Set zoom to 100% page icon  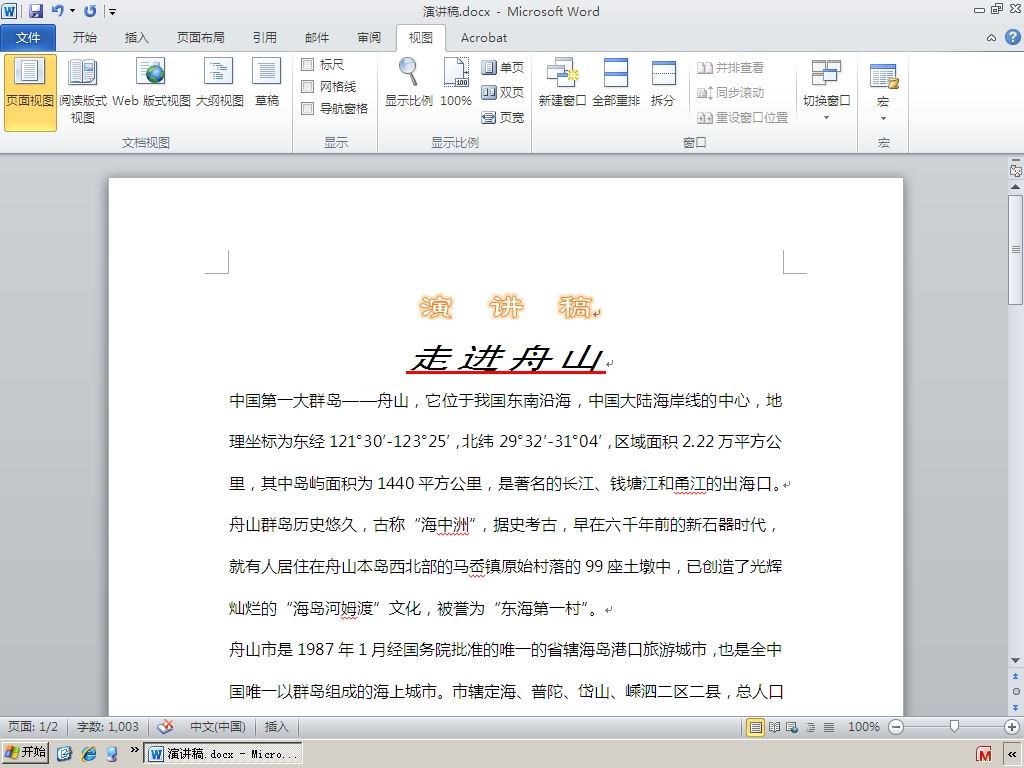tap(456, 82)
